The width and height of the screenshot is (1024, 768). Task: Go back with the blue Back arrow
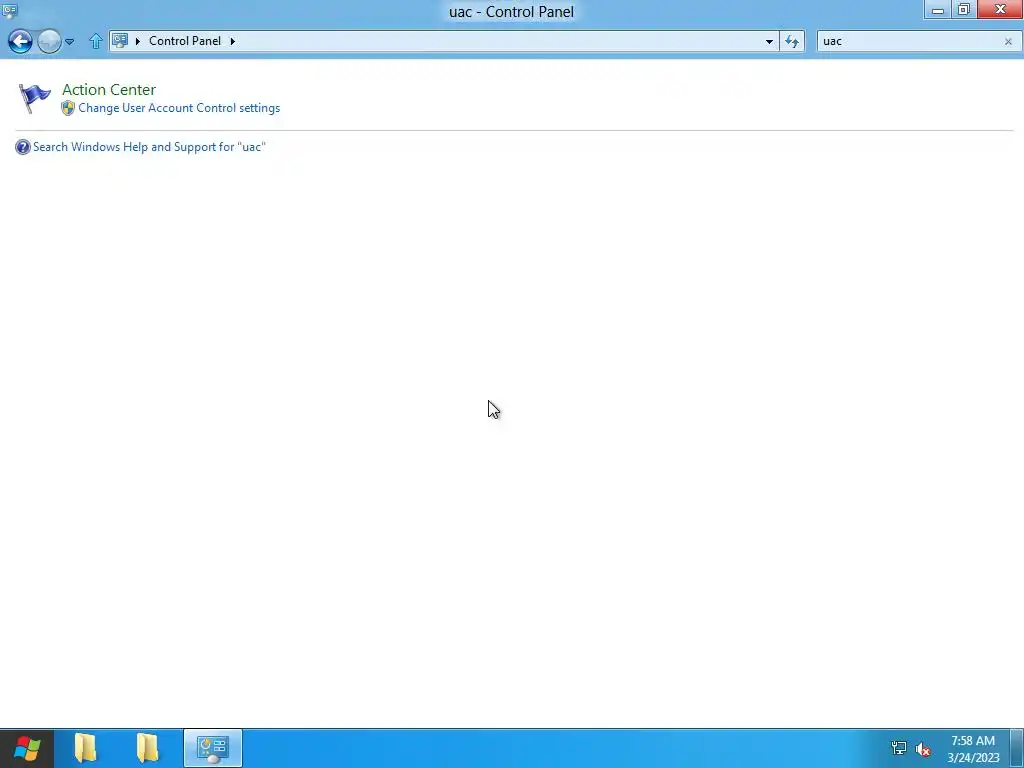click(20, 41)
